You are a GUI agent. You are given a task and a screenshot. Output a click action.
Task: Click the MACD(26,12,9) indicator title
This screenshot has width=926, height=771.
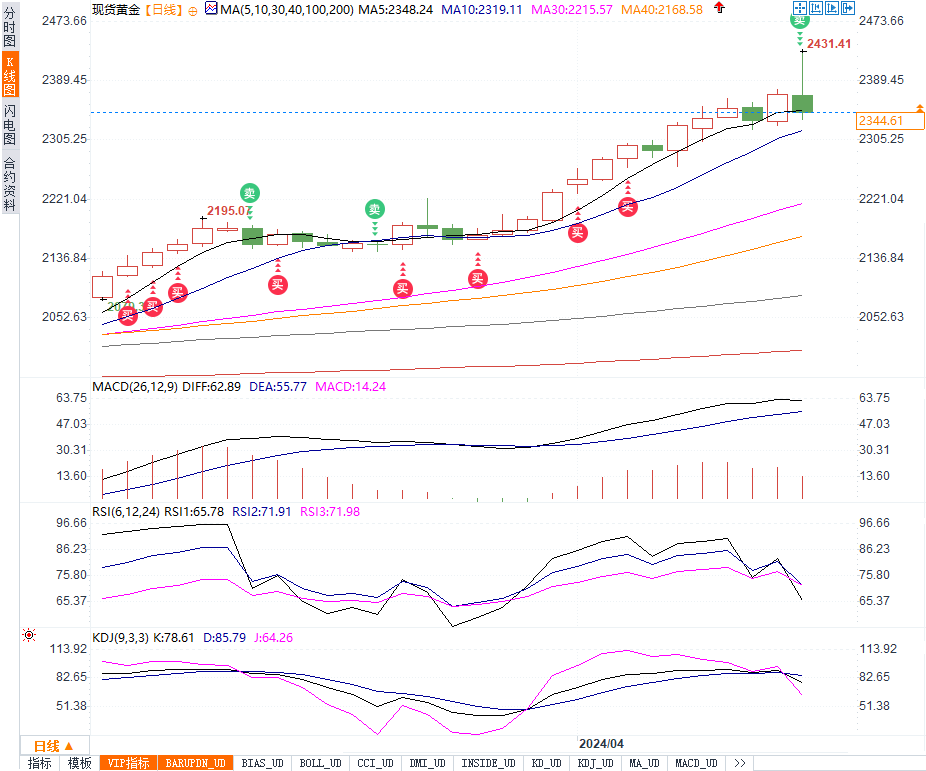tap(135, 387)
